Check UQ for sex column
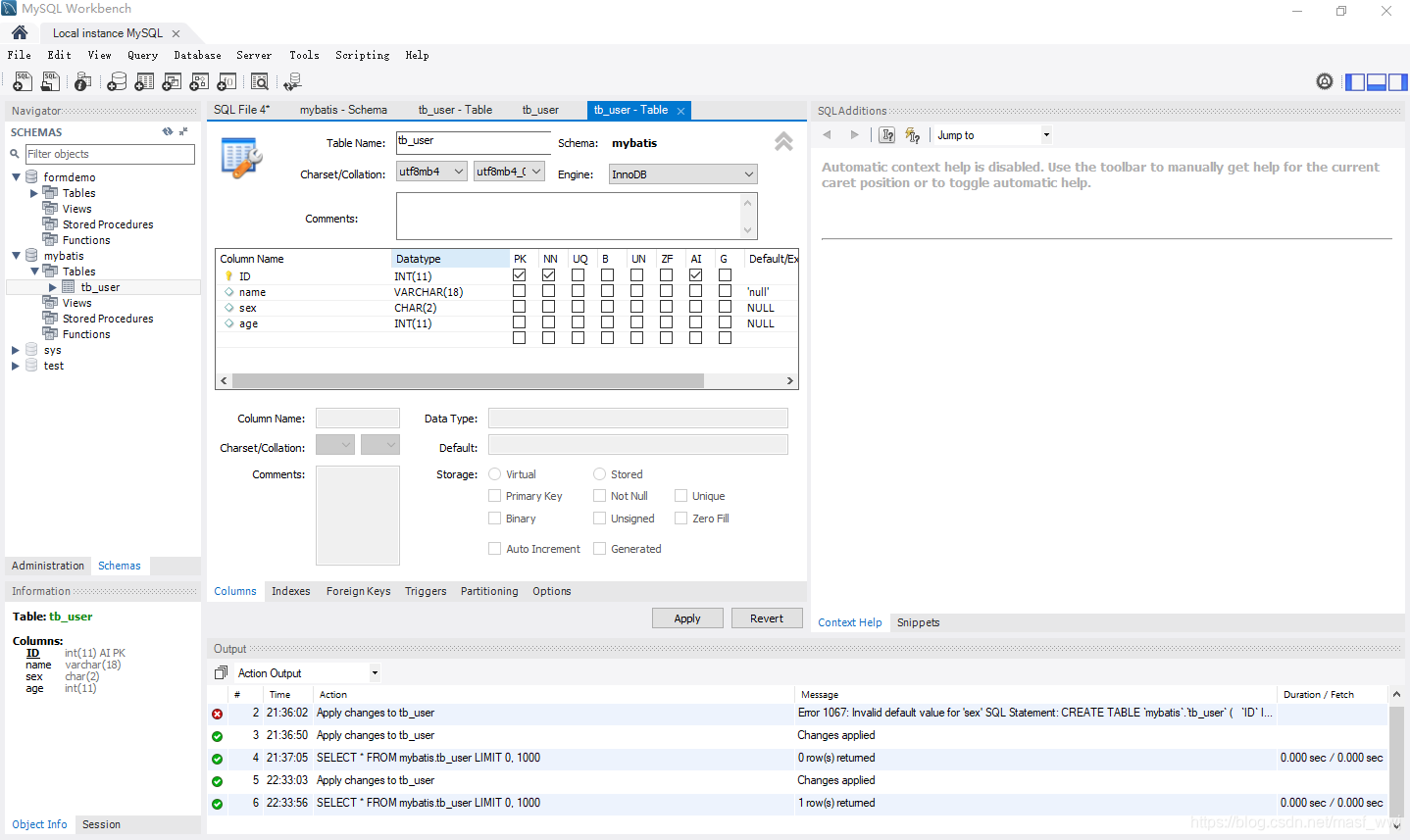Viewport: 1410px width, 840px height. 579,307
